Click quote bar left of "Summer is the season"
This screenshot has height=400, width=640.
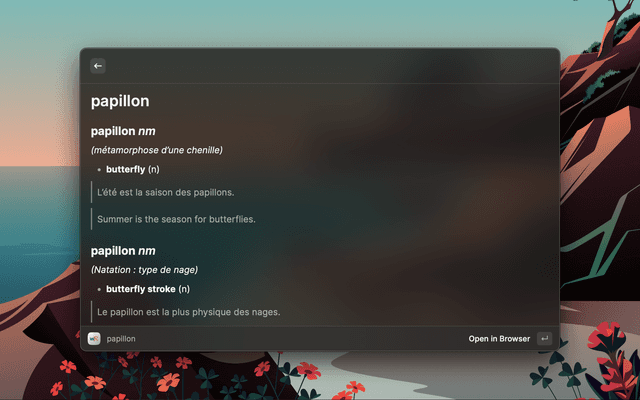coord(91,219)
